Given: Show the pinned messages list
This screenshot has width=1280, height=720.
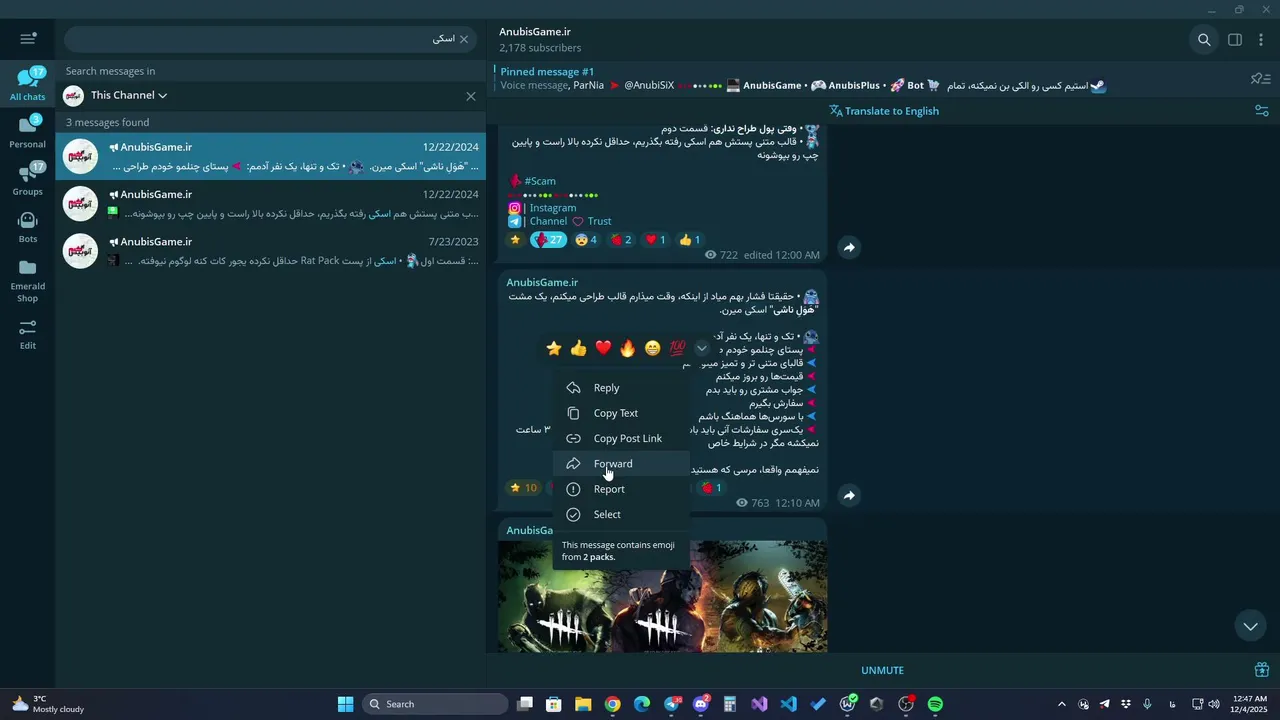Looking at the screenshot, I should [1260, 79].
